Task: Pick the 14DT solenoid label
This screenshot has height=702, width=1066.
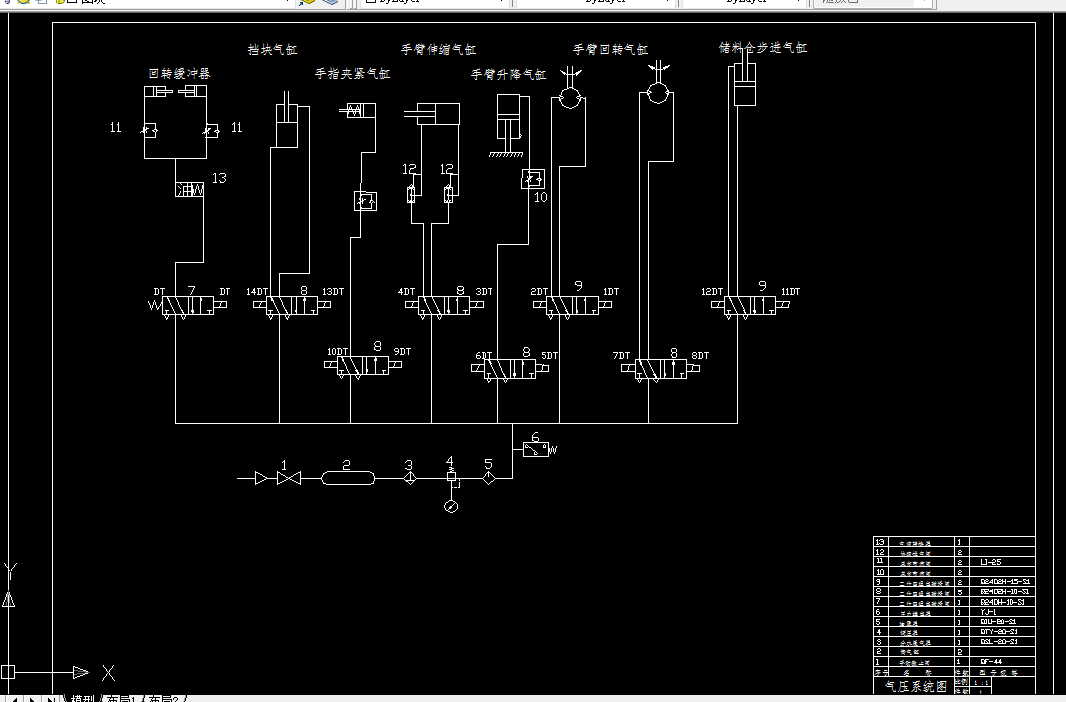Action: click(257, 292)
